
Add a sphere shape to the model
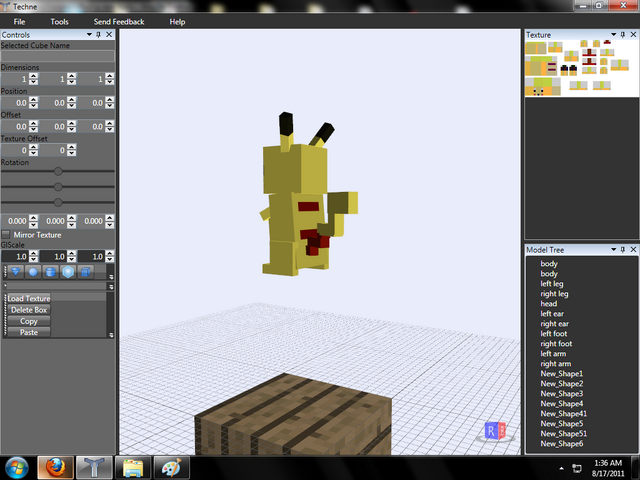(x=33, y=272)
